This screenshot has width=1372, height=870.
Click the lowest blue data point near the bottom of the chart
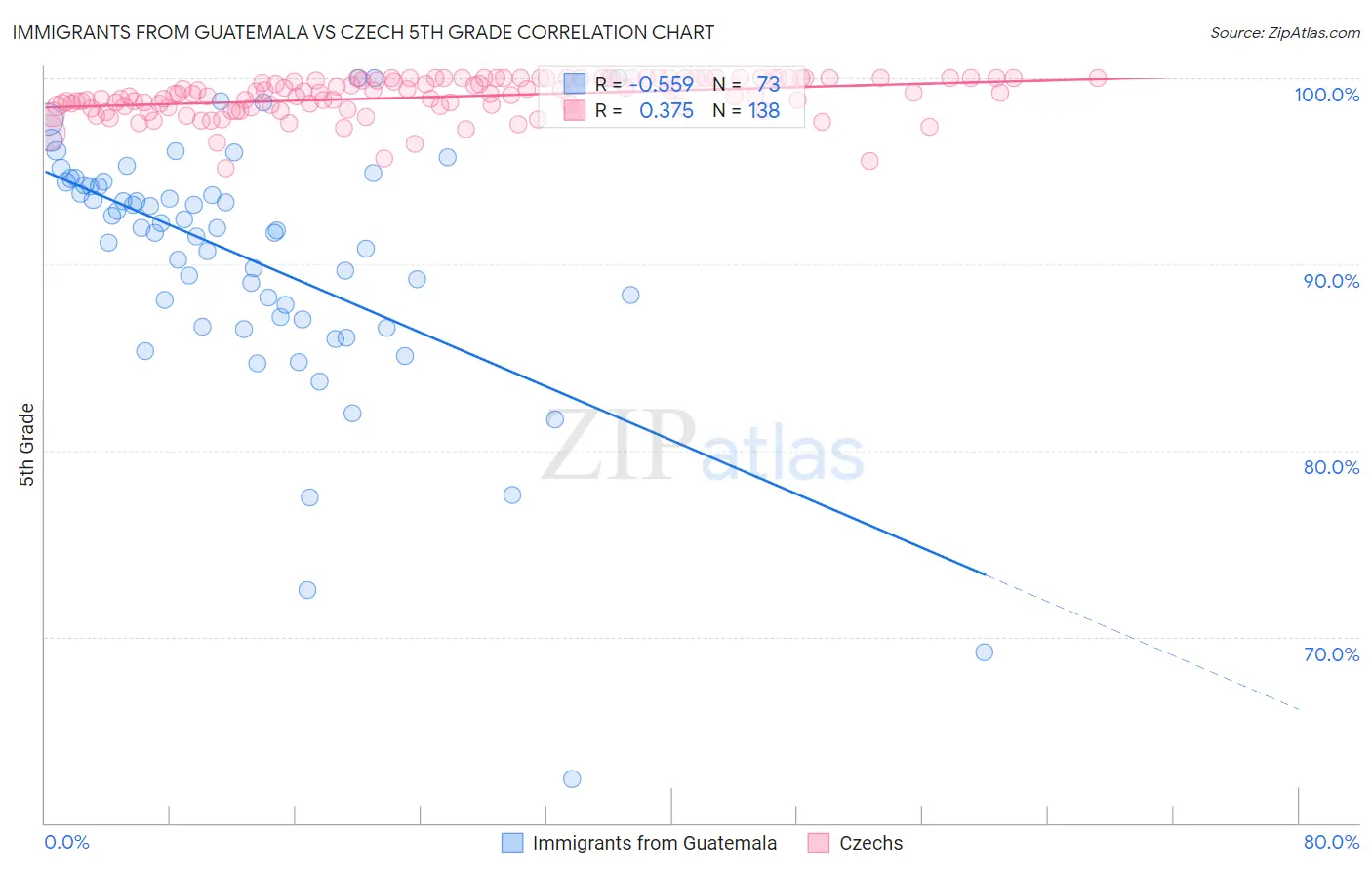point(572,778)
